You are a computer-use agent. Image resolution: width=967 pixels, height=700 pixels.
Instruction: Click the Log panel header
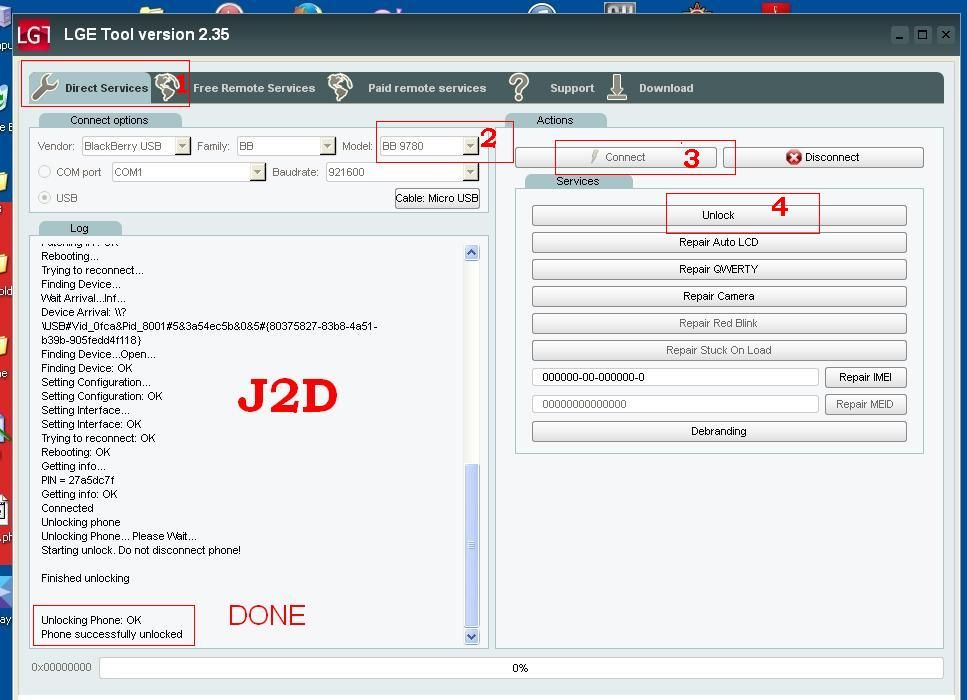click(80, 228)
